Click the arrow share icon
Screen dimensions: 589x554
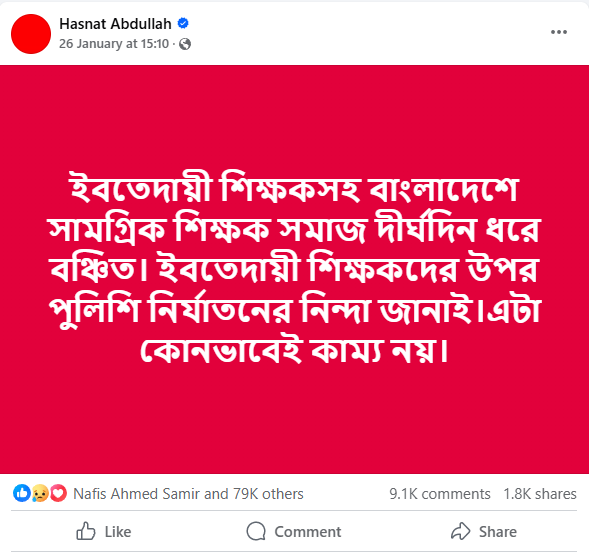(x=460, y=531)
